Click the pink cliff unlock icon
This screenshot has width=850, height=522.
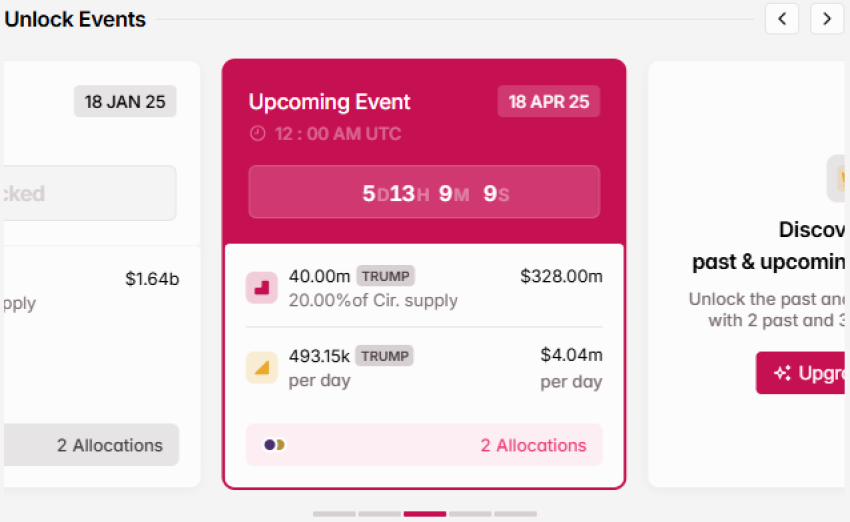(262, 288)
